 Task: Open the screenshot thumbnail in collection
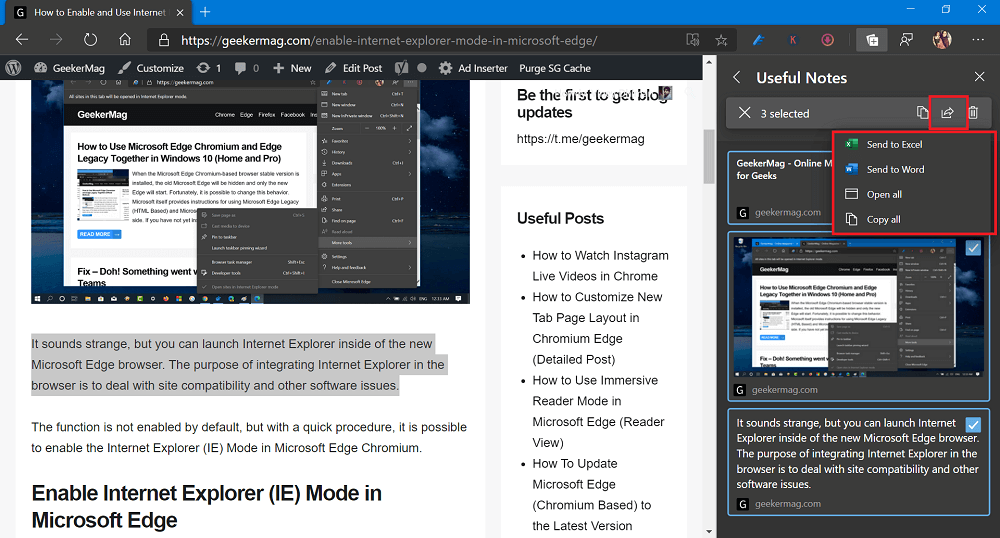point(858,307)
